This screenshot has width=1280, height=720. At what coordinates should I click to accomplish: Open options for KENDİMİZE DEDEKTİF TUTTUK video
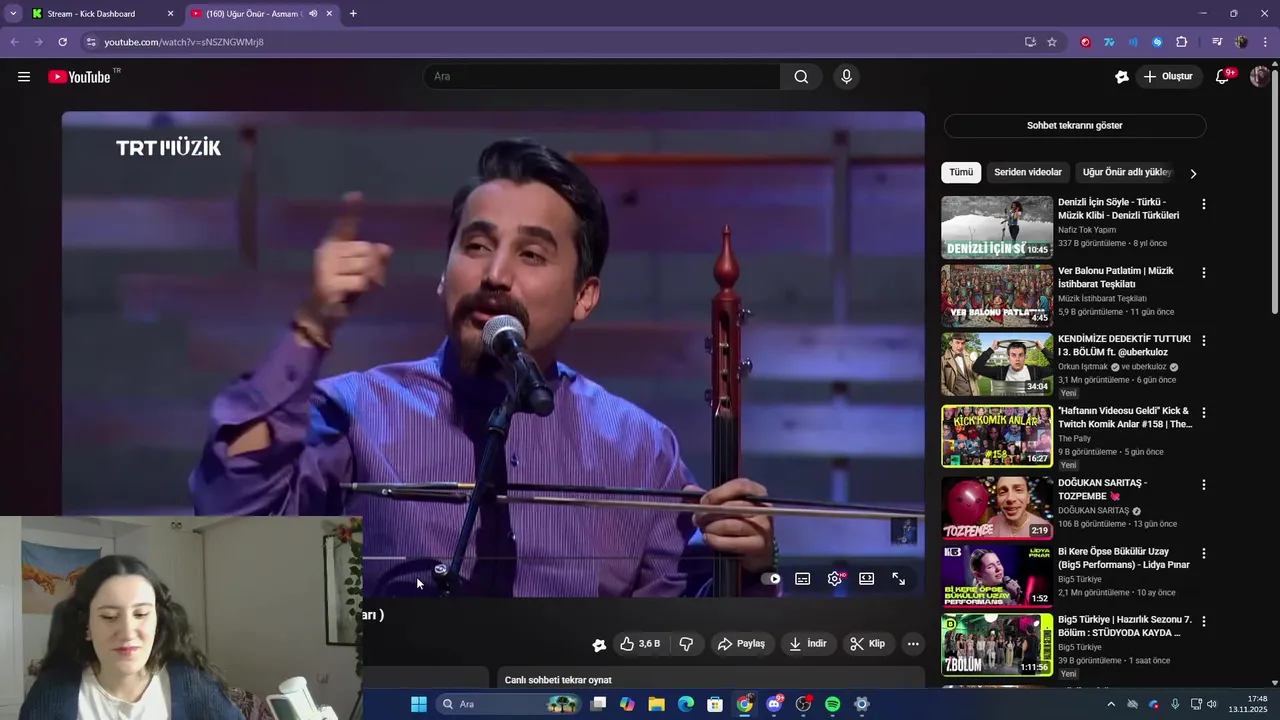click(1204, 340)
